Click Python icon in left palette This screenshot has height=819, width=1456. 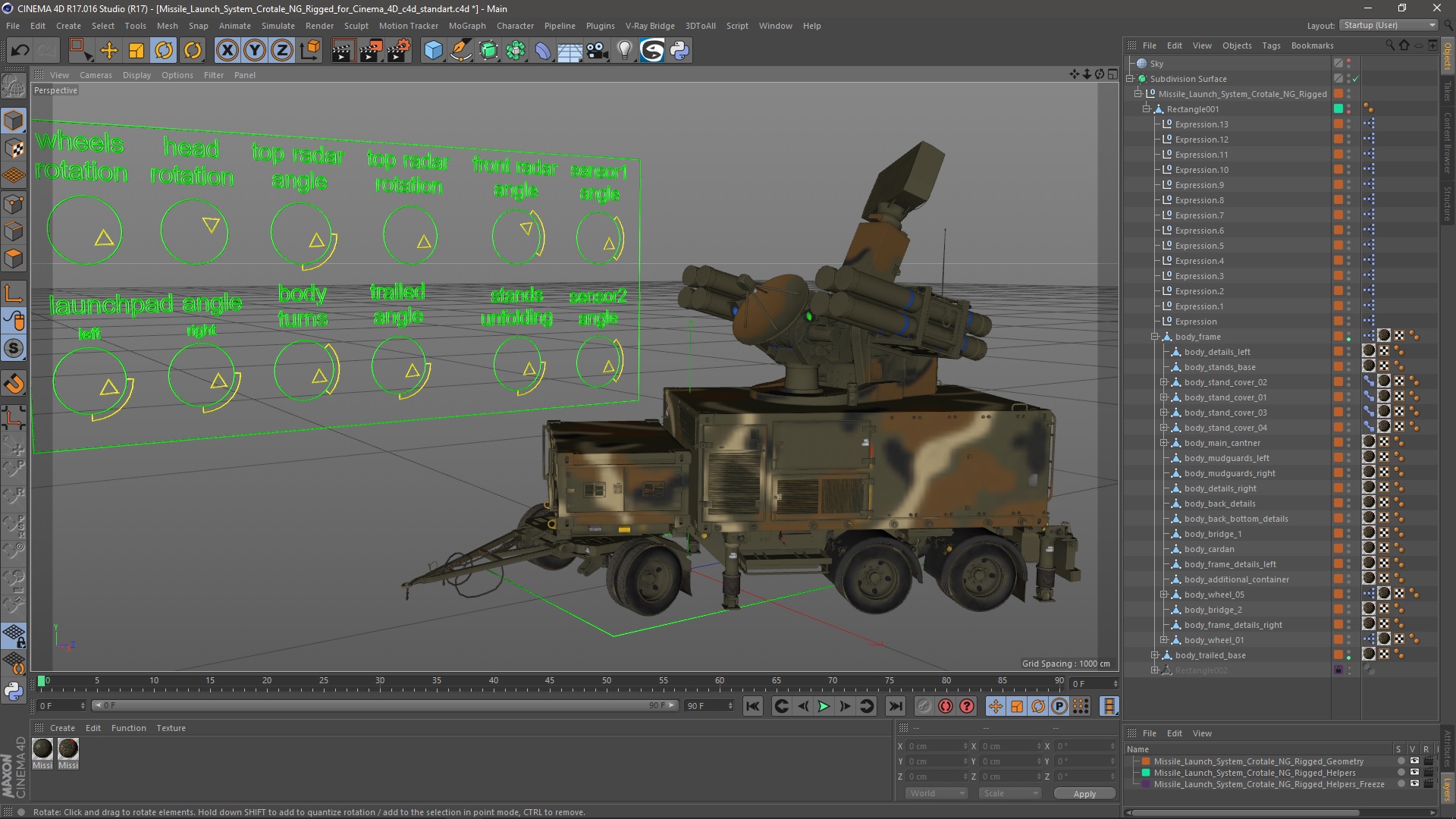14,691
